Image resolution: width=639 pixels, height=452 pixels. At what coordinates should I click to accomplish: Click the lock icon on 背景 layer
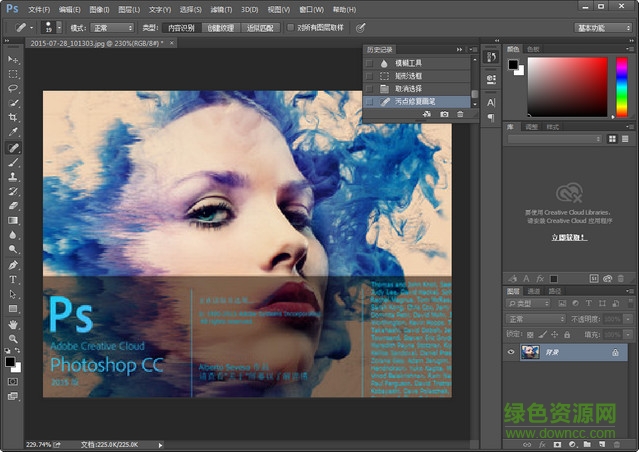click(x=614, y=352)
